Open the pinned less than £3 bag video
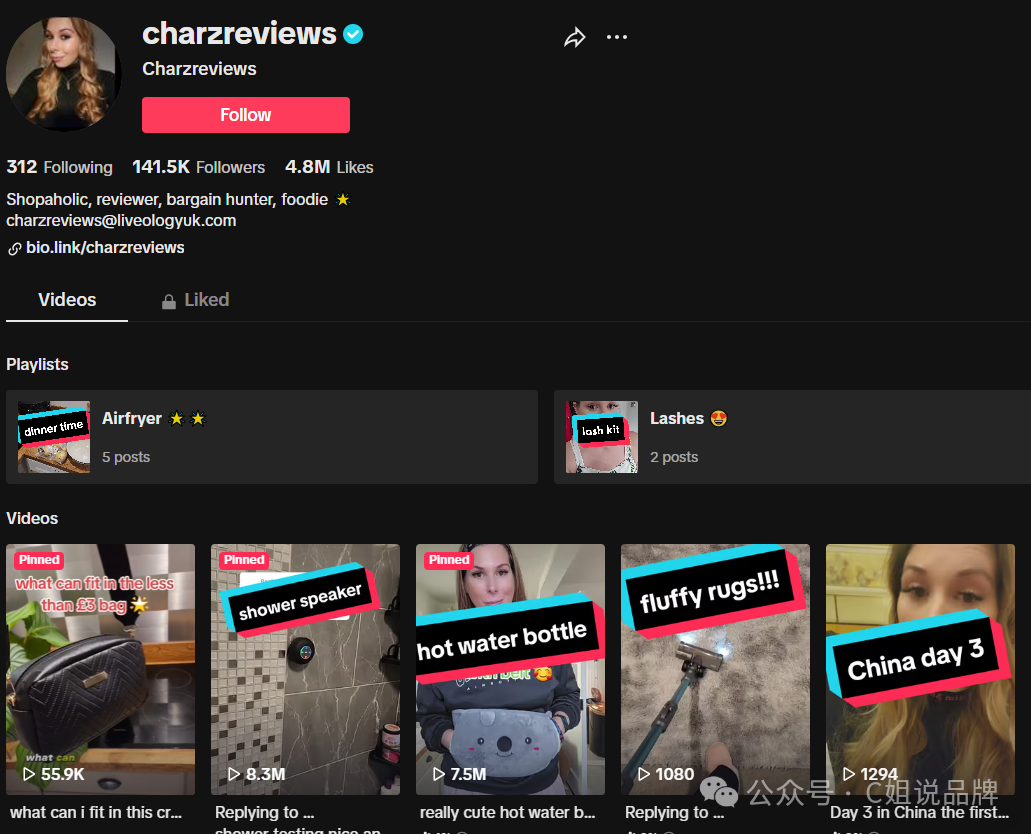 coord(101,669)
